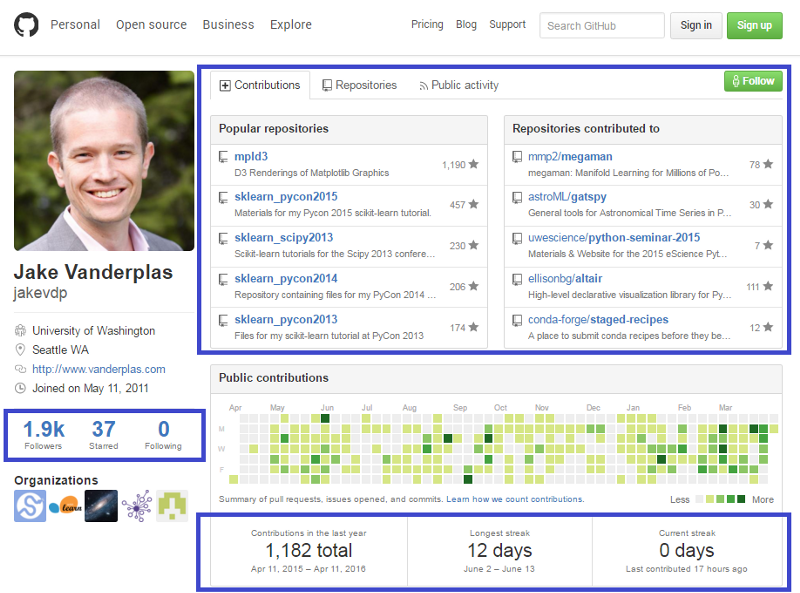The height and width of the screenshot is (593, 800).
Task: Click the Longest streak 12 days stat
Action: (x=499, y=551)
